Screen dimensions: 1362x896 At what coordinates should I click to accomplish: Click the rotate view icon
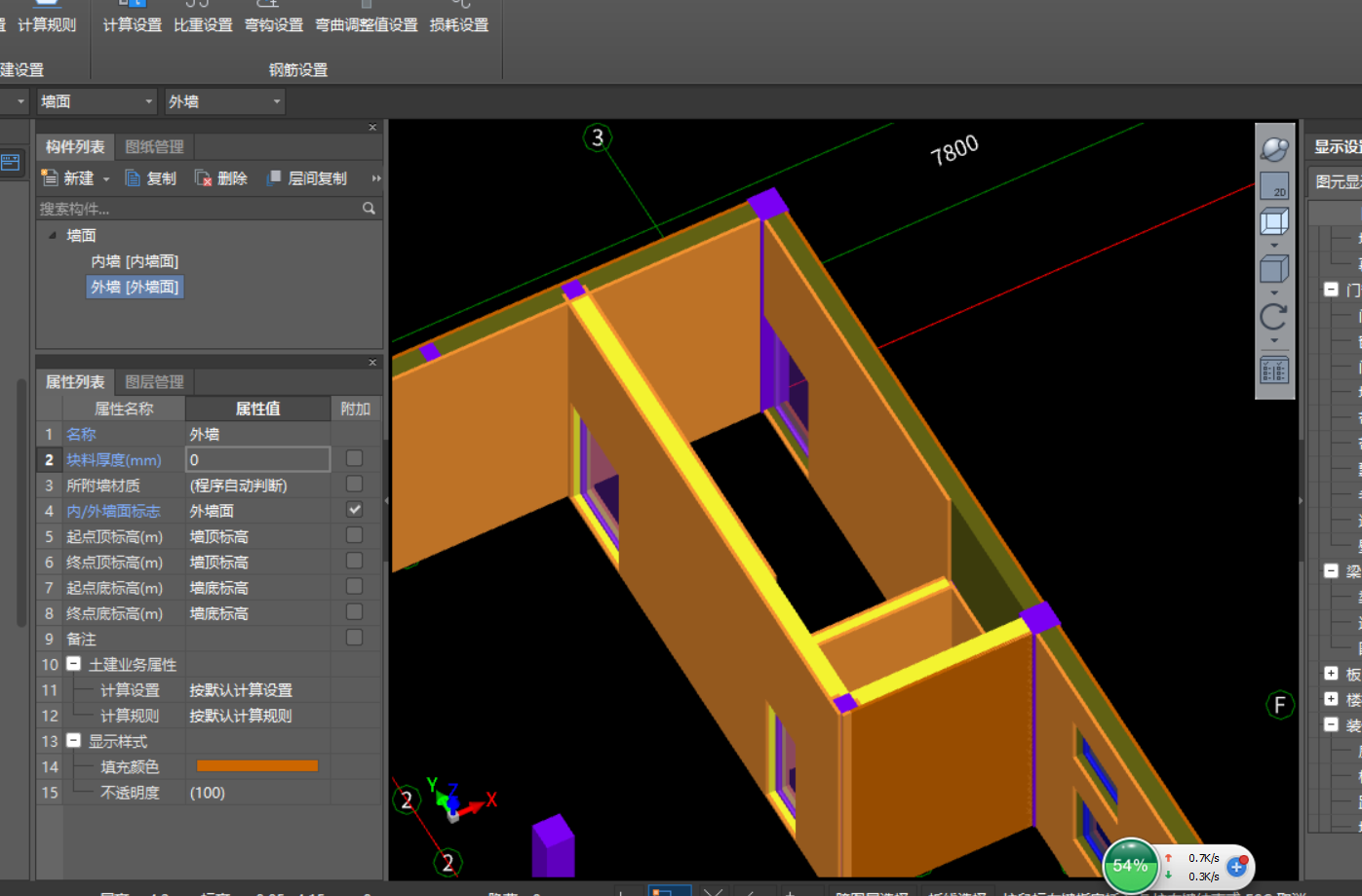1274,317
